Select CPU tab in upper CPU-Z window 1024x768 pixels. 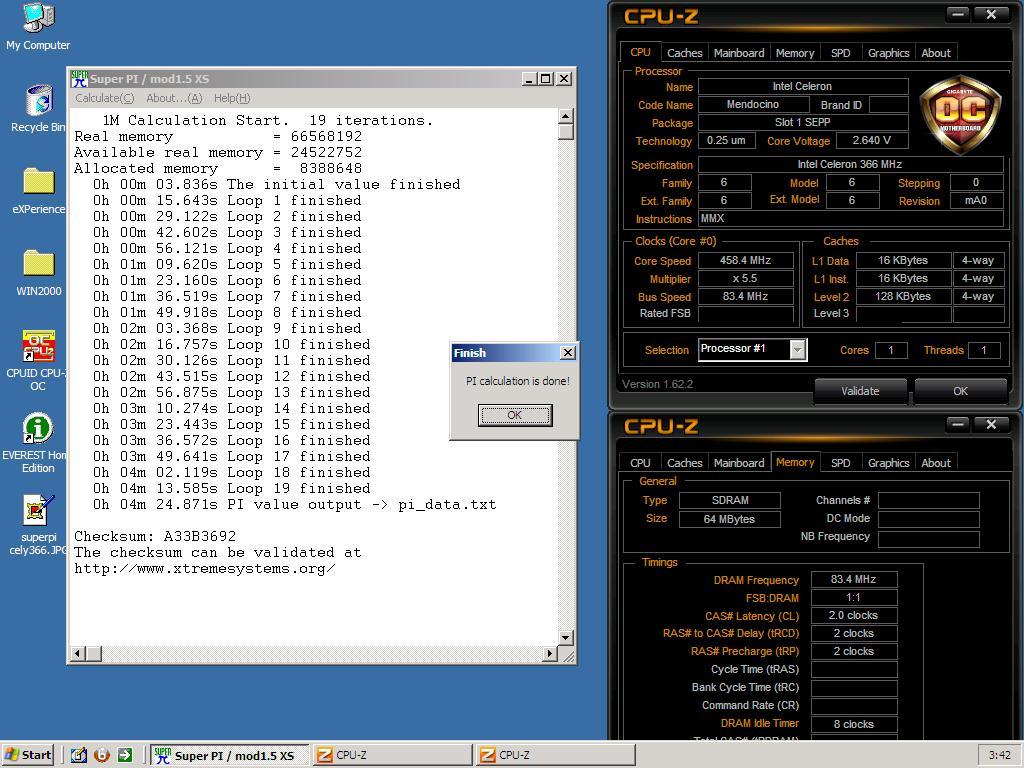640,52
